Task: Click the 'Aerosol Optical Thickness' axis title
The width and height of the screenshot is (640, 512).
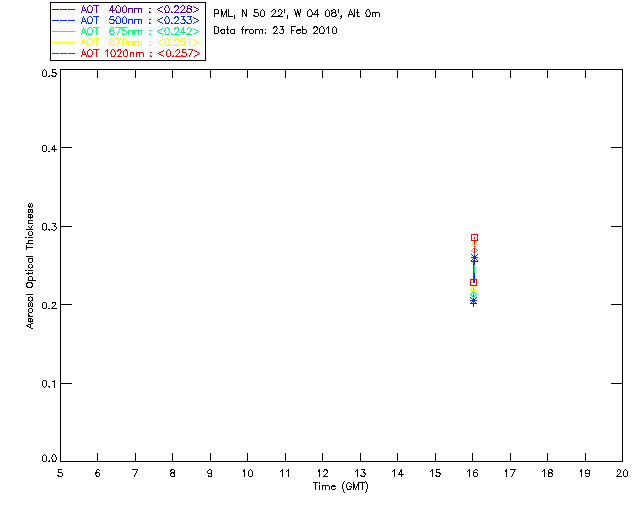Action: [x=30, y=266]
